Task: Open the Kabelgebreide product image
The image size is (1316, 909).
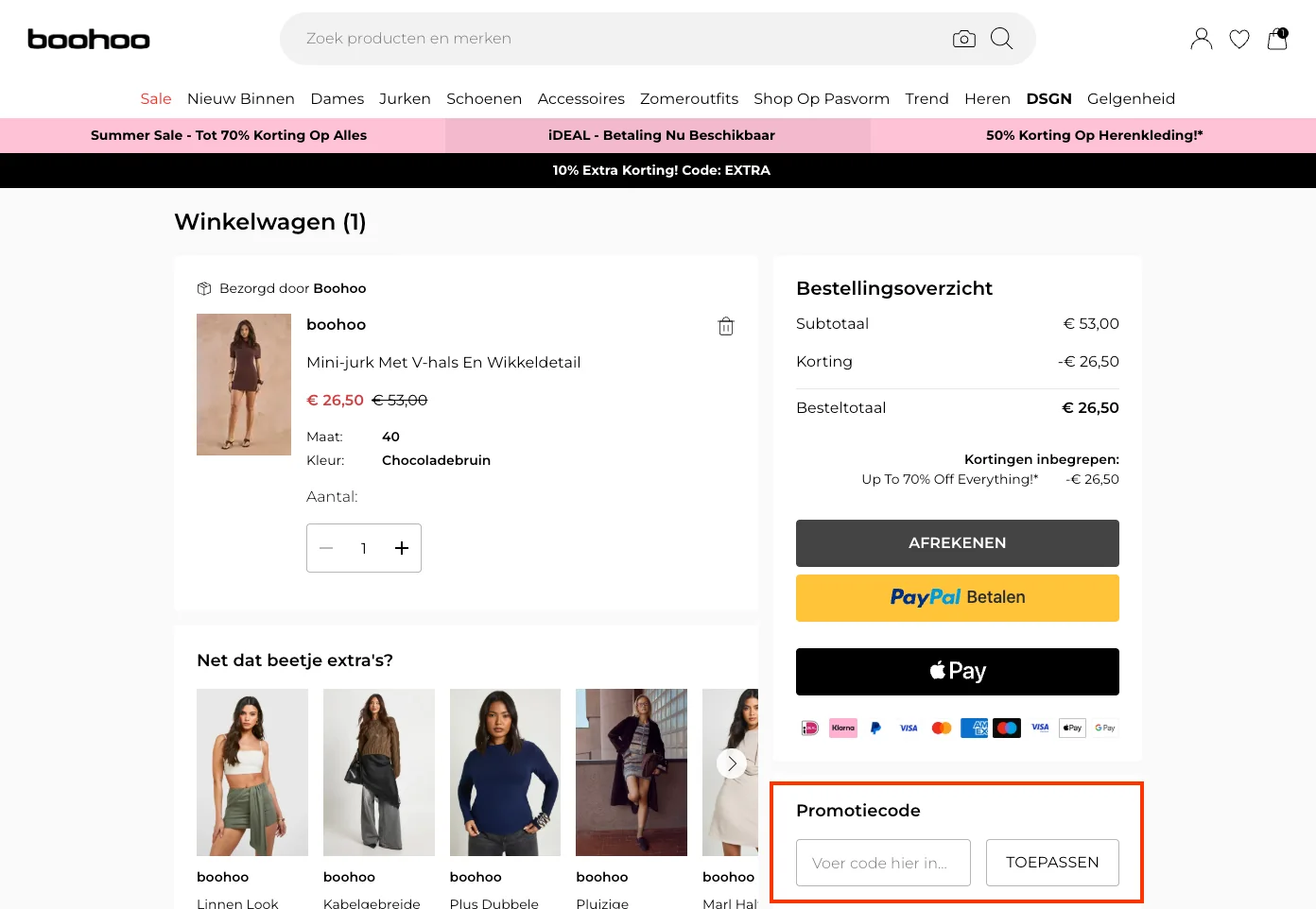Action: [x=379, y=772]
